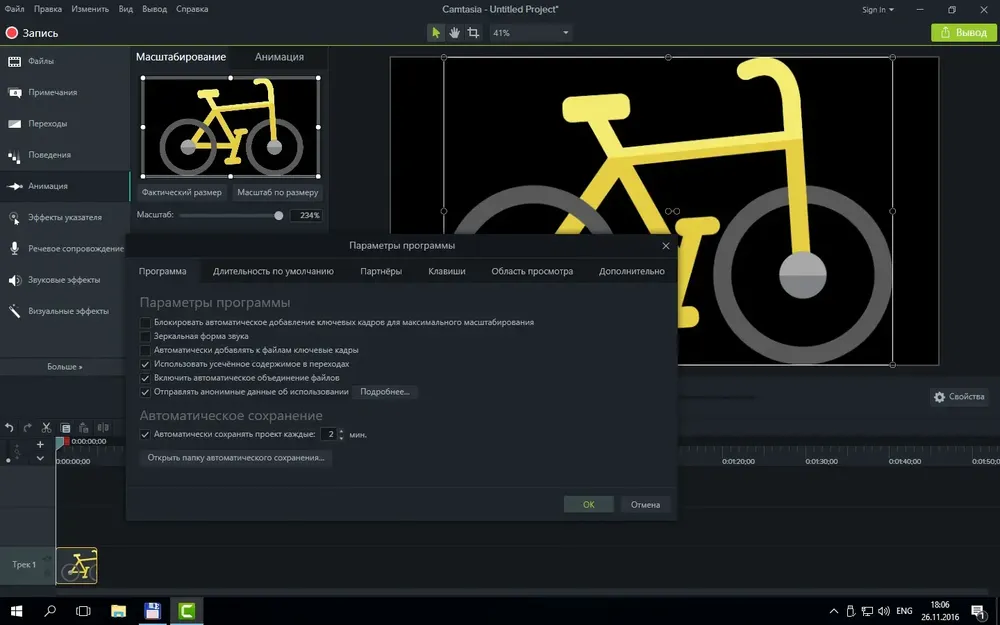Select the bicycle clip on Трек 1
The image size is (1000, 625).
[x=77, y=565]
